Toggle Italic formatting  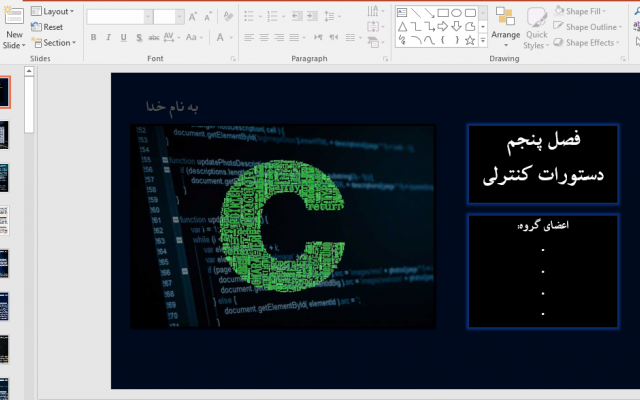[x=108, y=38]
